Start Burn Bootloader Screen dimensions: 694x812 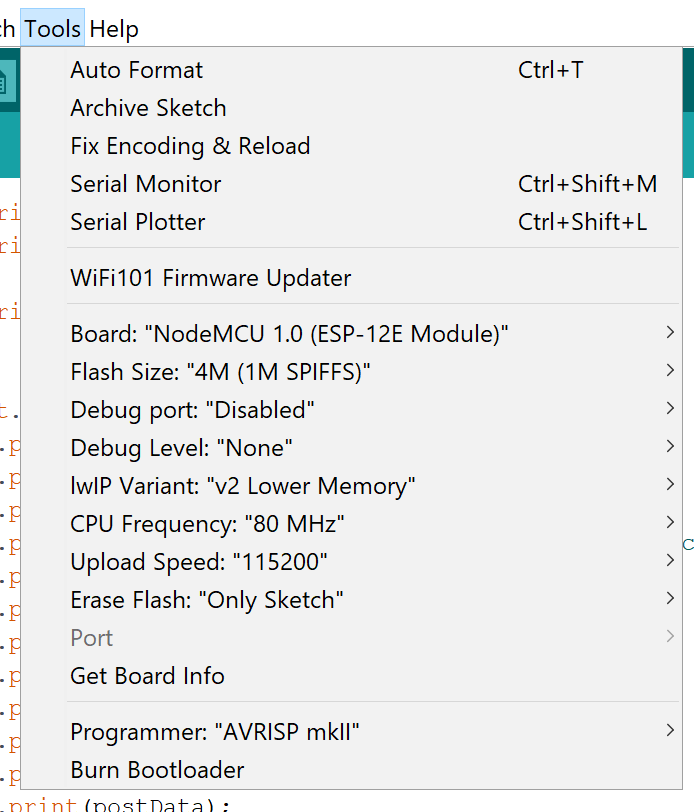pyautogui.click(x=157, y=770)
